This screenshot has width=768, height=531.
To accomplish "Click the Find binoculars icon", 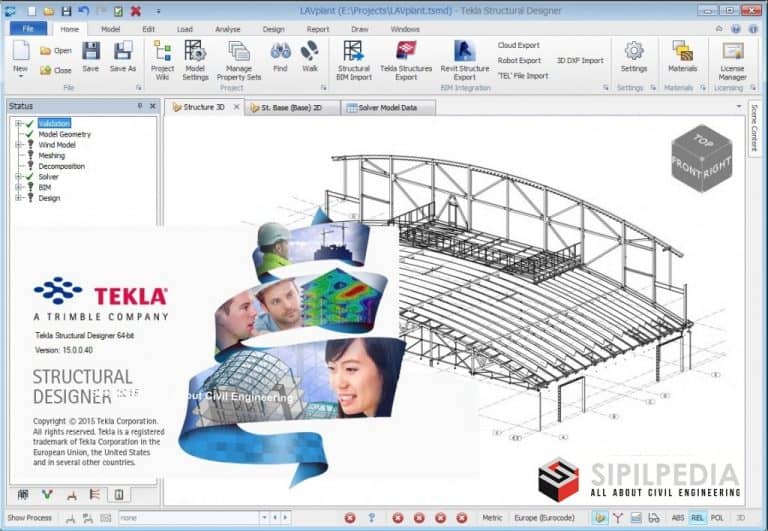I will coord(280,50).
